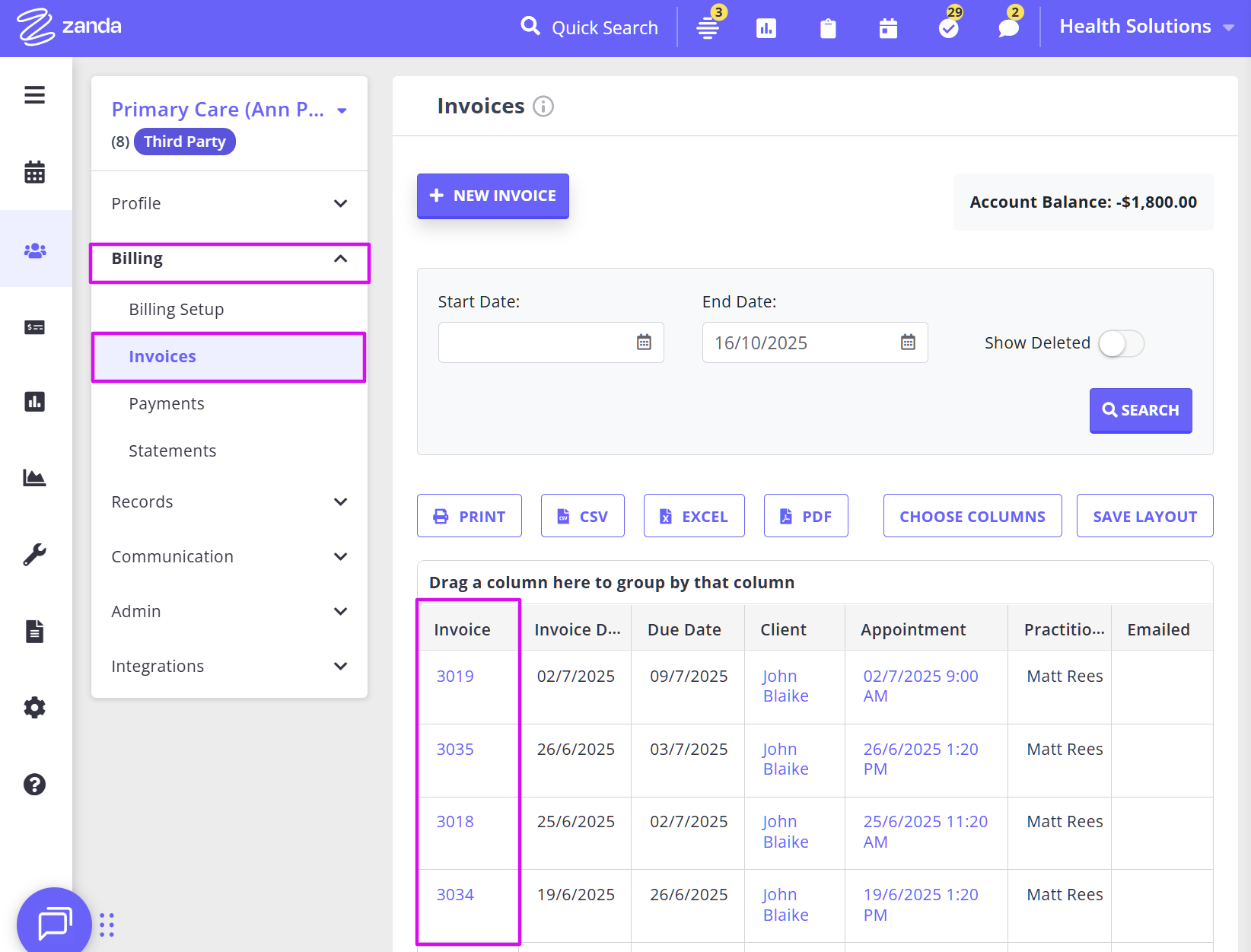This screenshot has height=952, width=1251.
Task: Click the help question mark icon
Action: click(x=34, y=785)
